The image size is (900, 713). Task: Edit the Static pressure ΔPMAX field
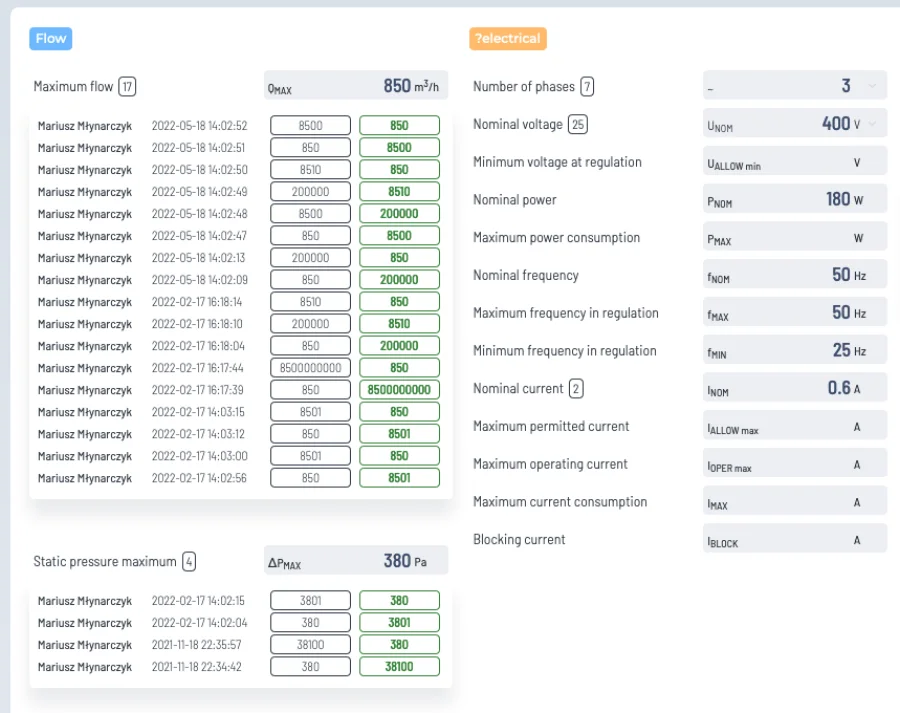356,560
